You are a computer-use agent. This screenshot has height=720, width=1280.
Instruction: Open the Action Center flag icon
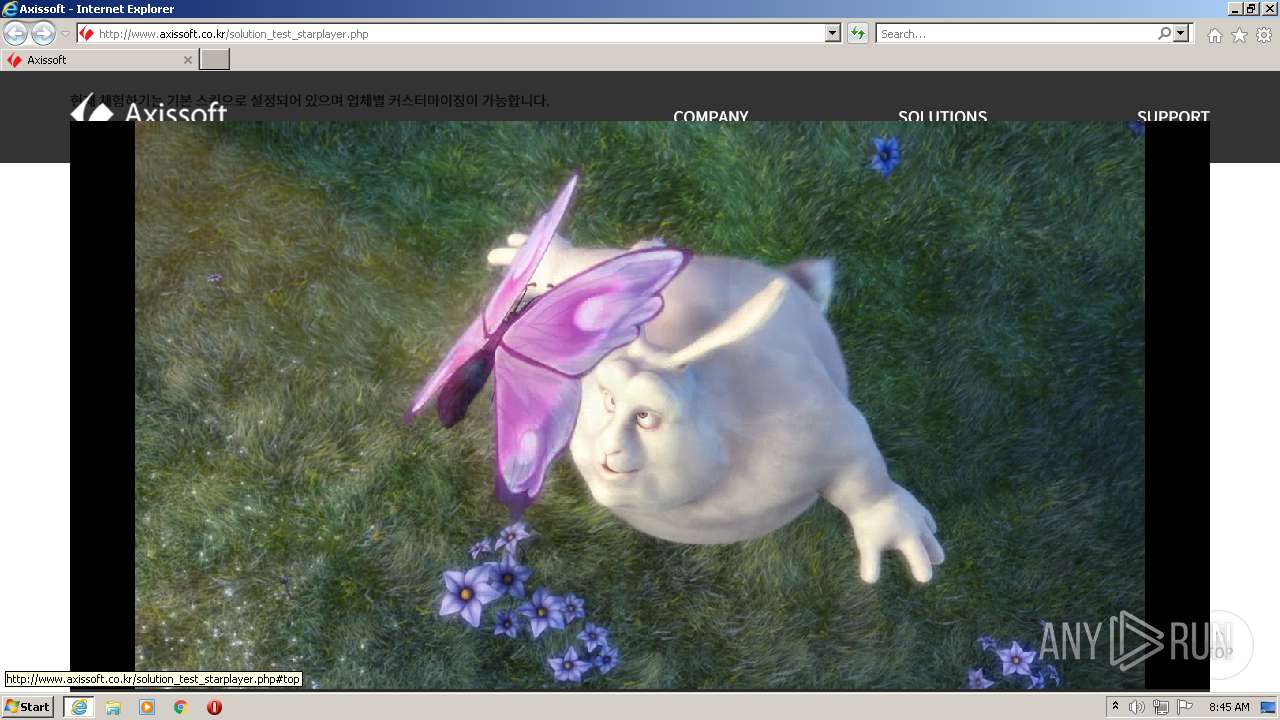click(1185, 707)
